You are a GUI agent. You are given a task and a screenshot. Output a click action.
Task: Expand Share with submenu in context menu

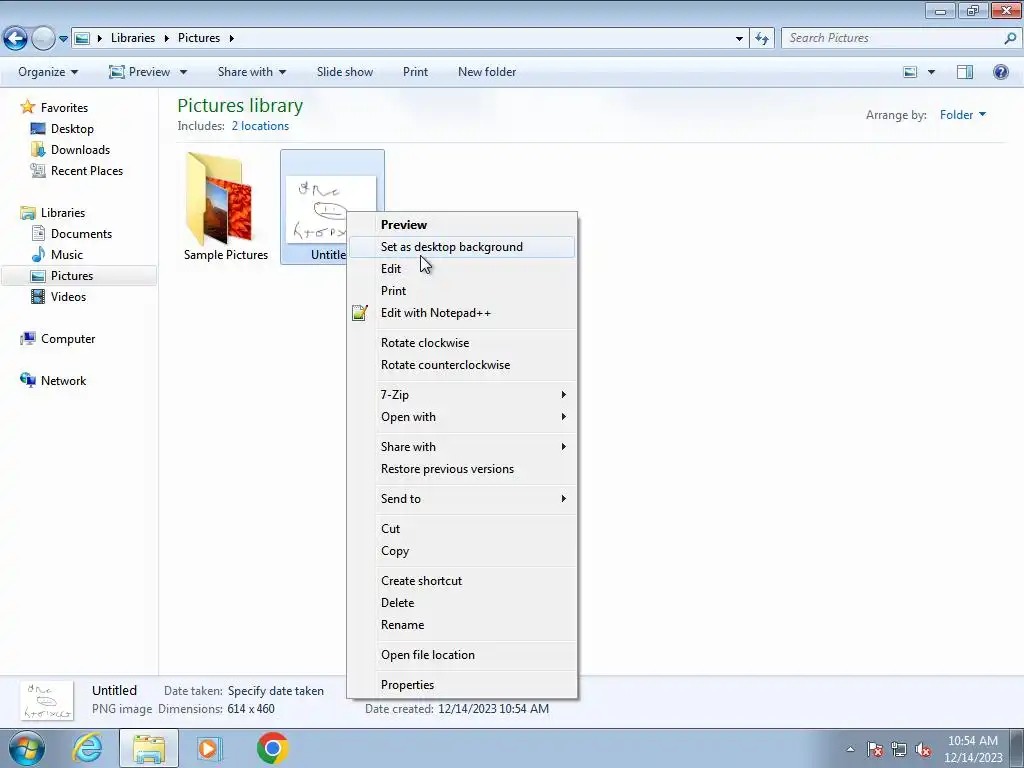462,447
